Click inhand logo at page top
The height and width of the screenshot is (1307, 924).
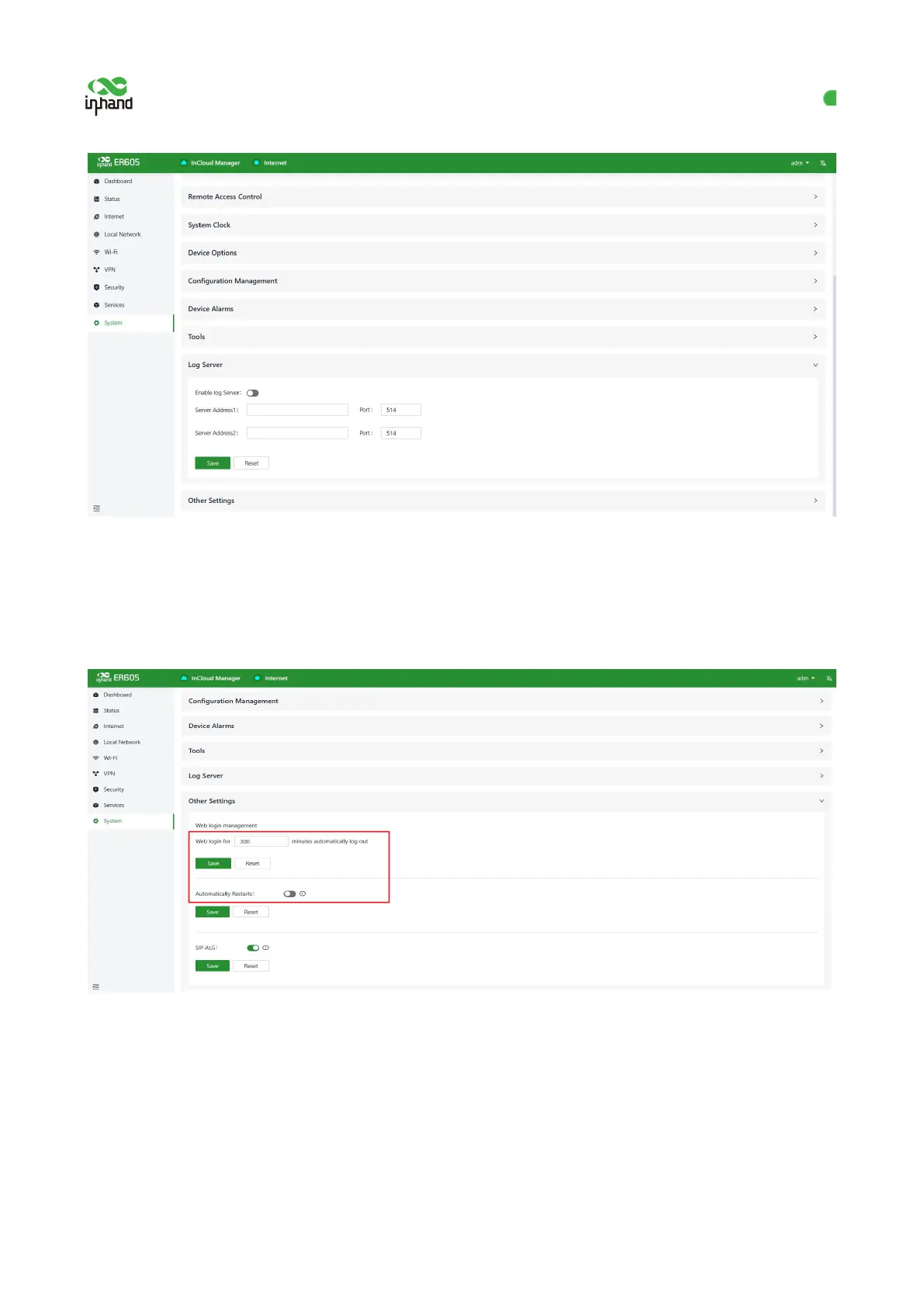[109, 96]
